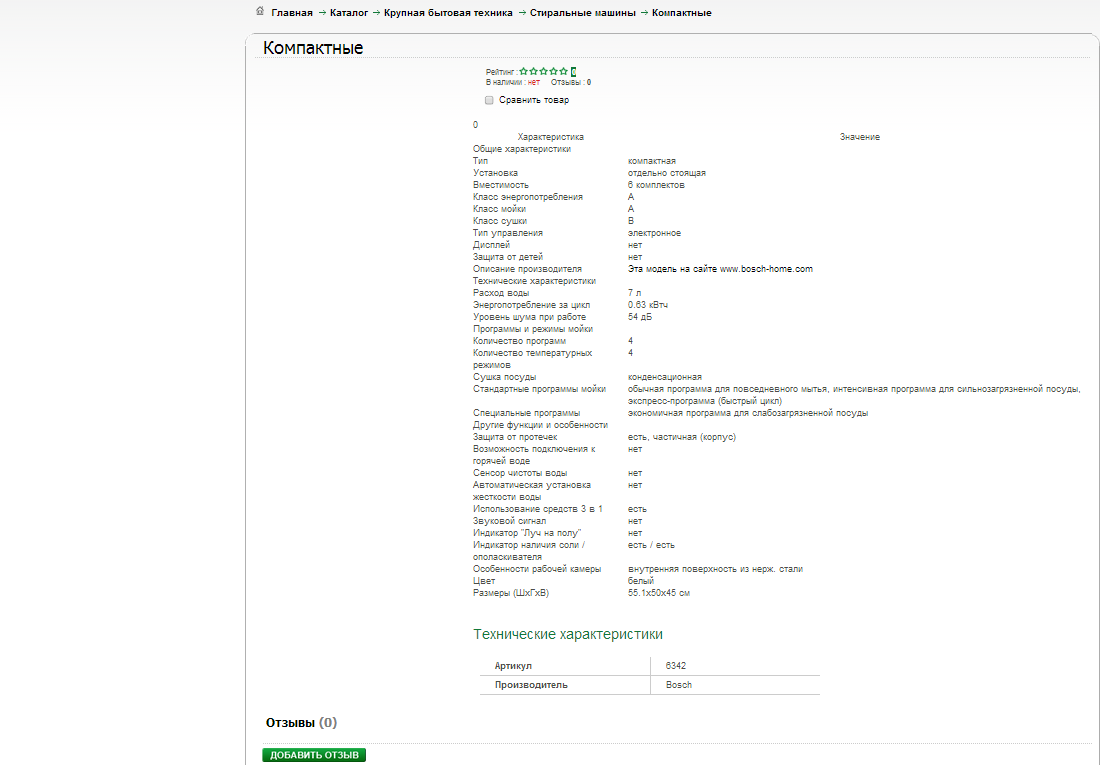
Task: Select the second rating star
Action: click(x=533, y=72)
